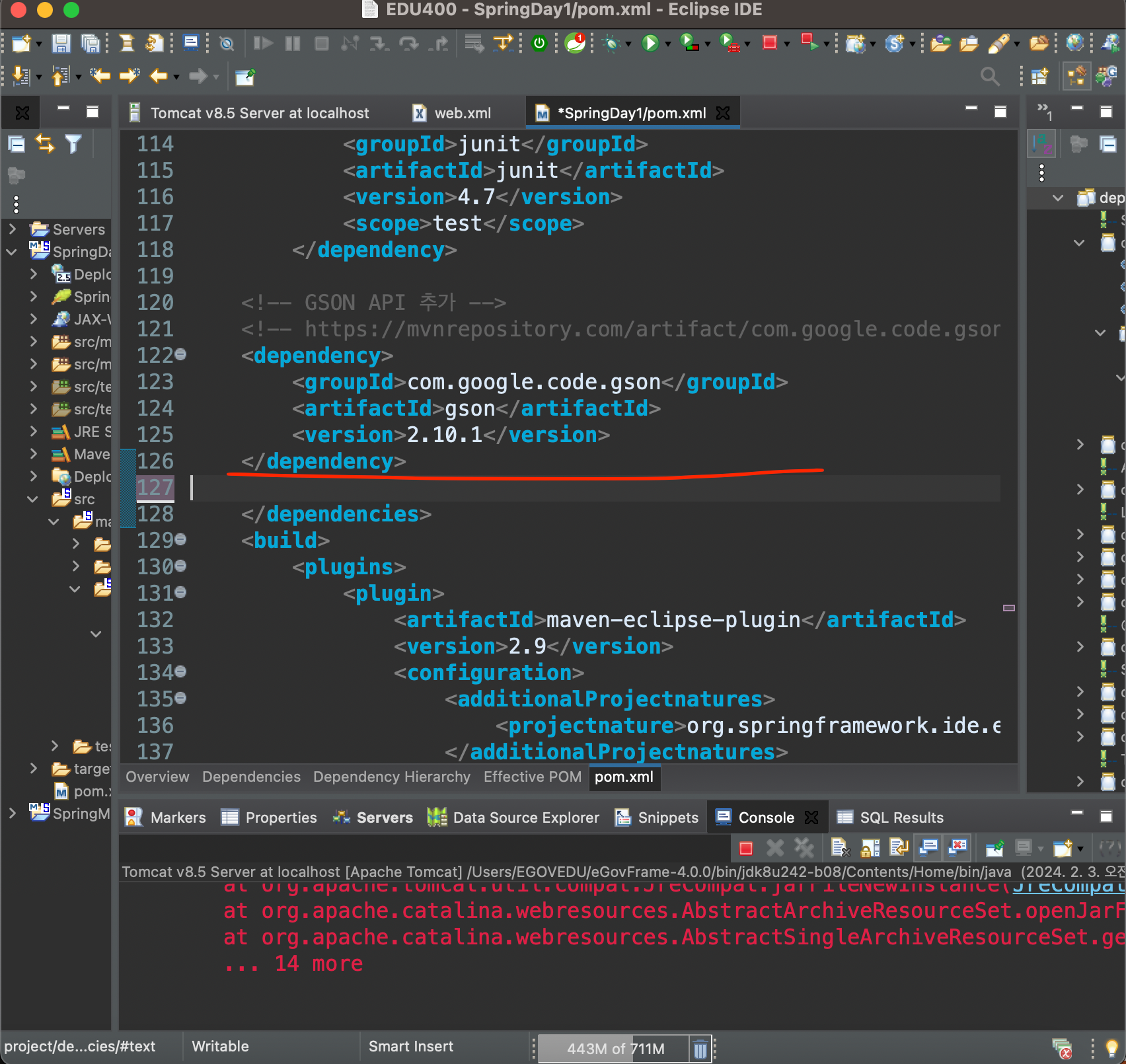Click the filter funnel icon in Project Explorer
Screen dimensions: 1126x1064
click(x=73, y=144)
